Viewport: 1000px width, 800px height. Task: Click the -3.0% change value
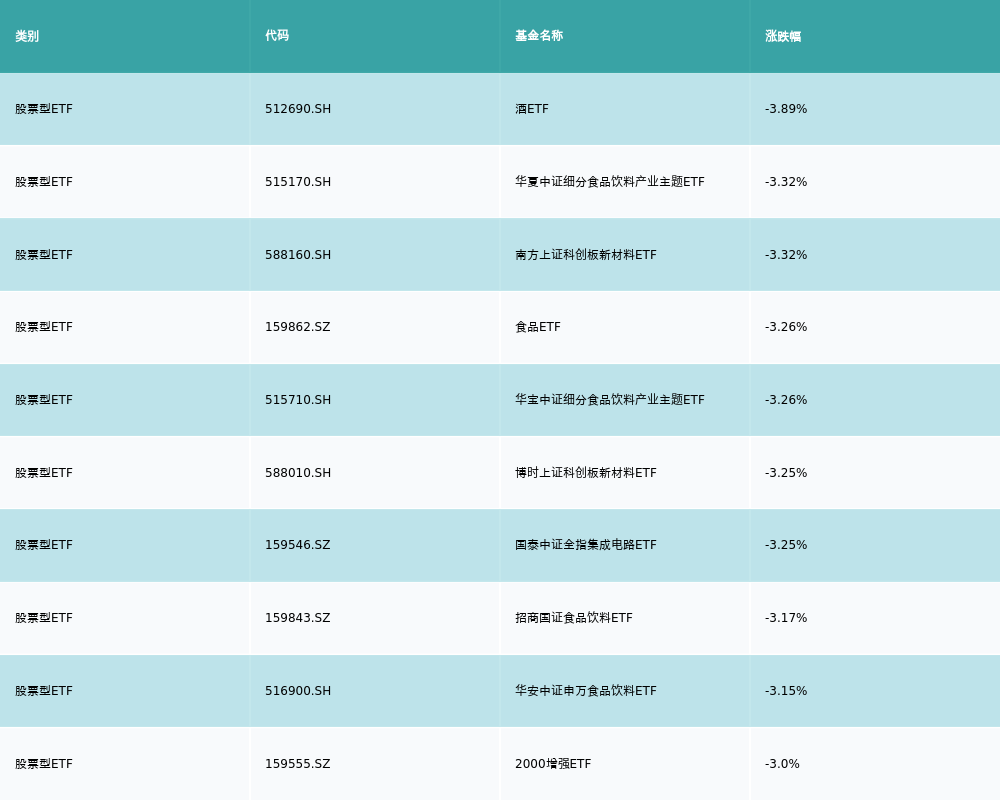click(782, 764)
